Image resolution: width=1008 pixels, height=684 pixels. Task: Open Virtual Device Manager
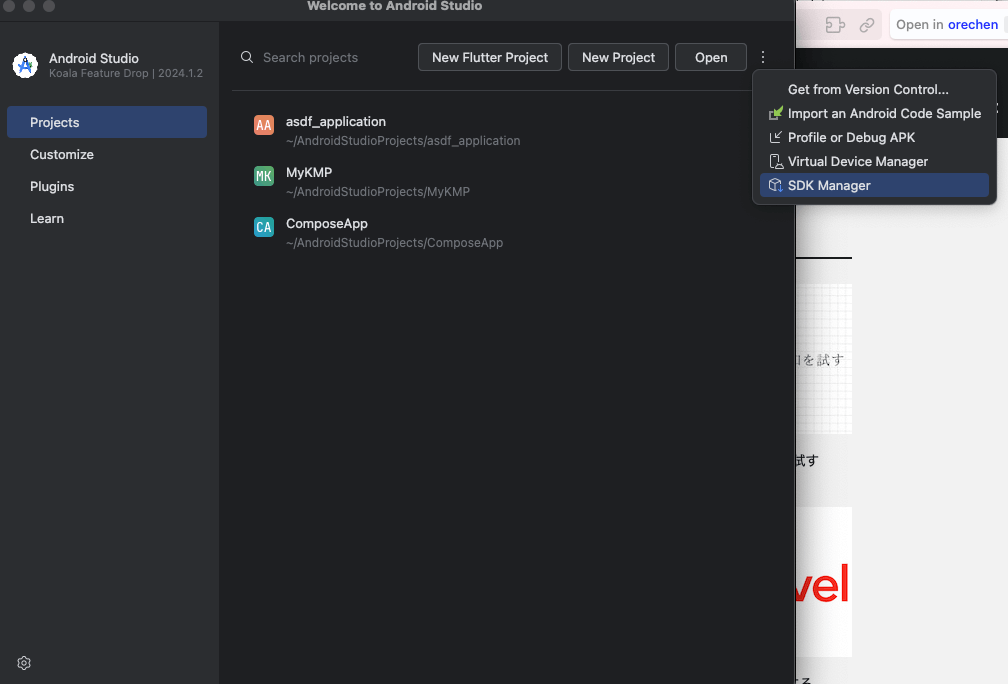click(x=874, y=161)
